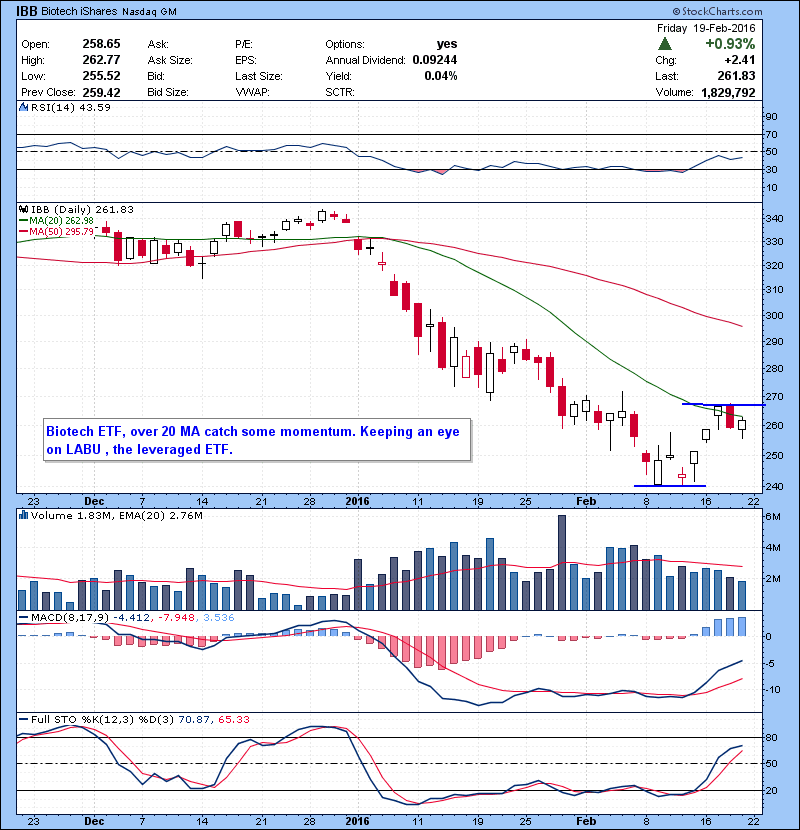Click the IBB Daily candlestick icon
800x830 pixels.
24,210
